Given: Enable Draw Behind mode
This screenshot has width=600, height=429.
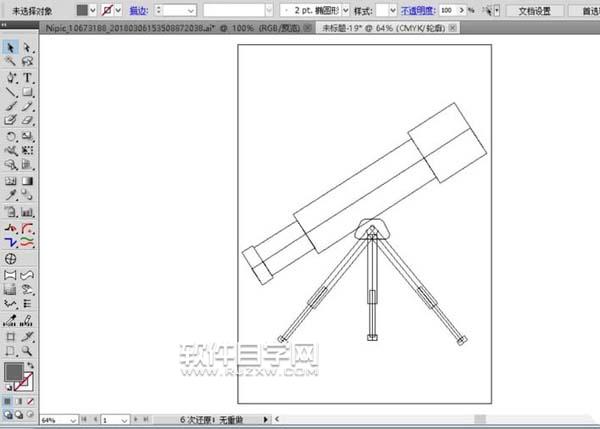Looking at the screenshot, I should pos(19,414).
